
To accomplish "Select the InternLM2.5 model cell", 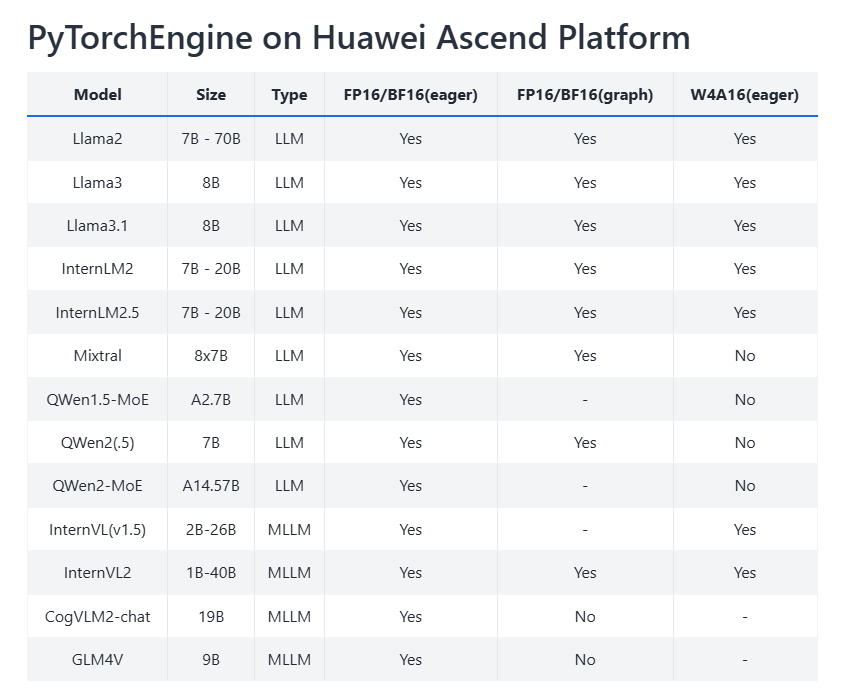I will click(x=98, y=312).
